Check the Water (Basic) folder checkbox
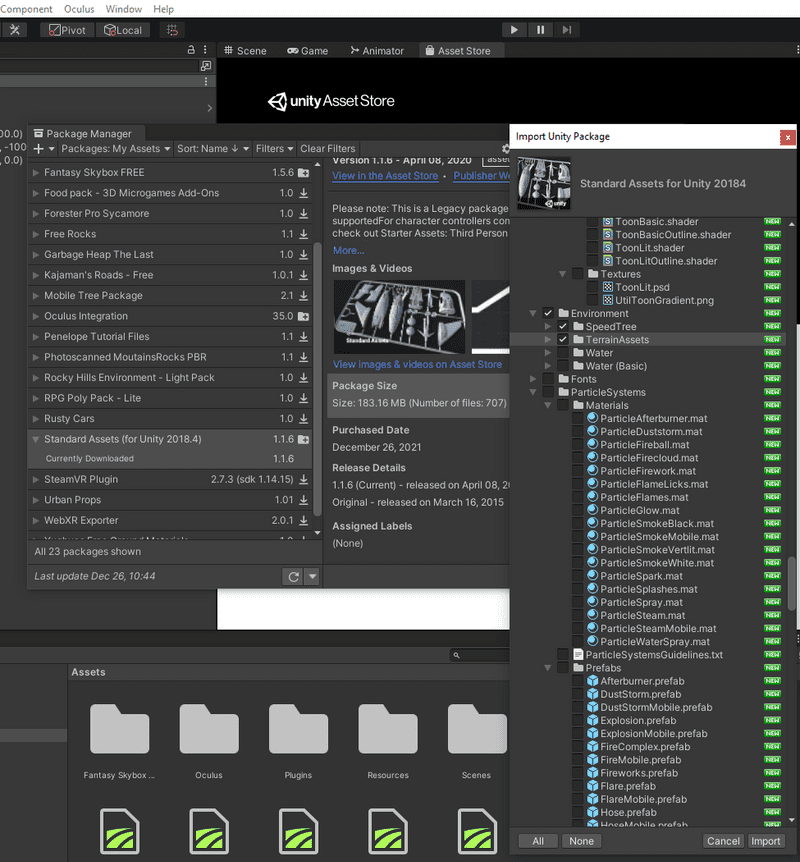Screen dimensions: 800x862 click(x=562, y=366)
